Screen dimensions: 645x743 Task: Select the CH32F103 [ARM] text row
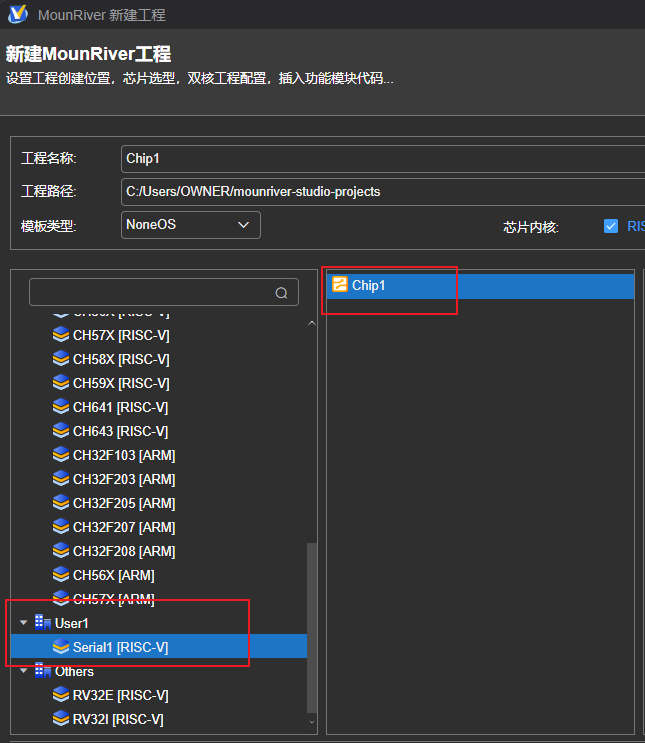124,455
